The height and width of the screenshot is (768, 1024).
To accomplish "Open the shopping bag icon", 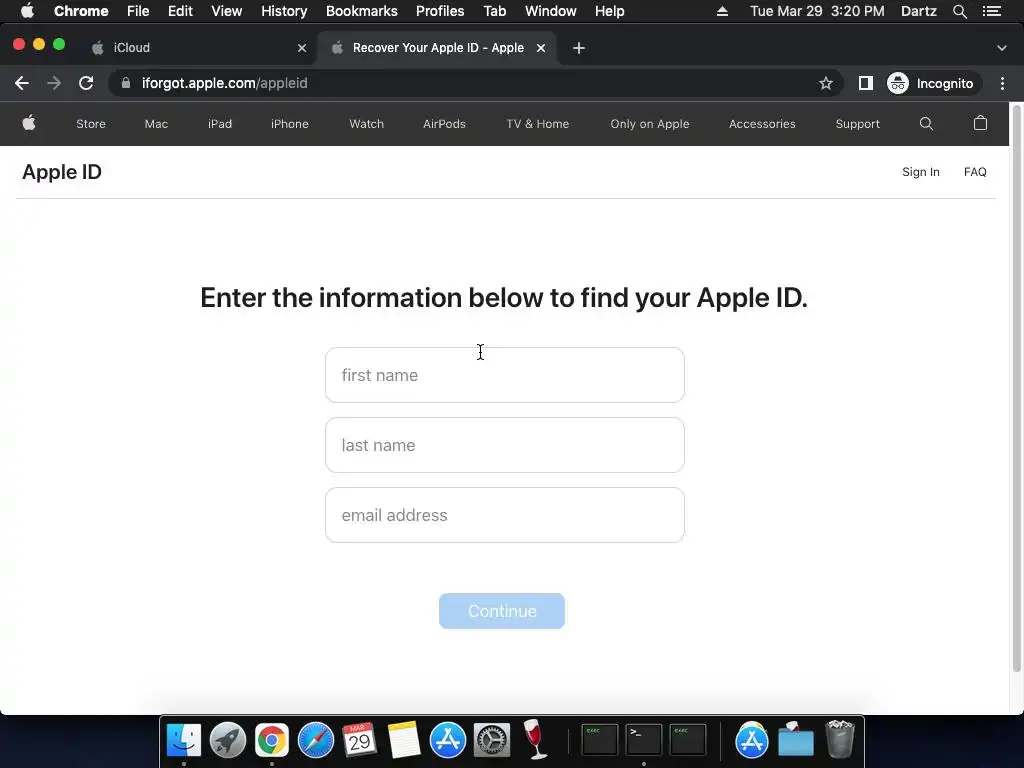I will 980,123.
